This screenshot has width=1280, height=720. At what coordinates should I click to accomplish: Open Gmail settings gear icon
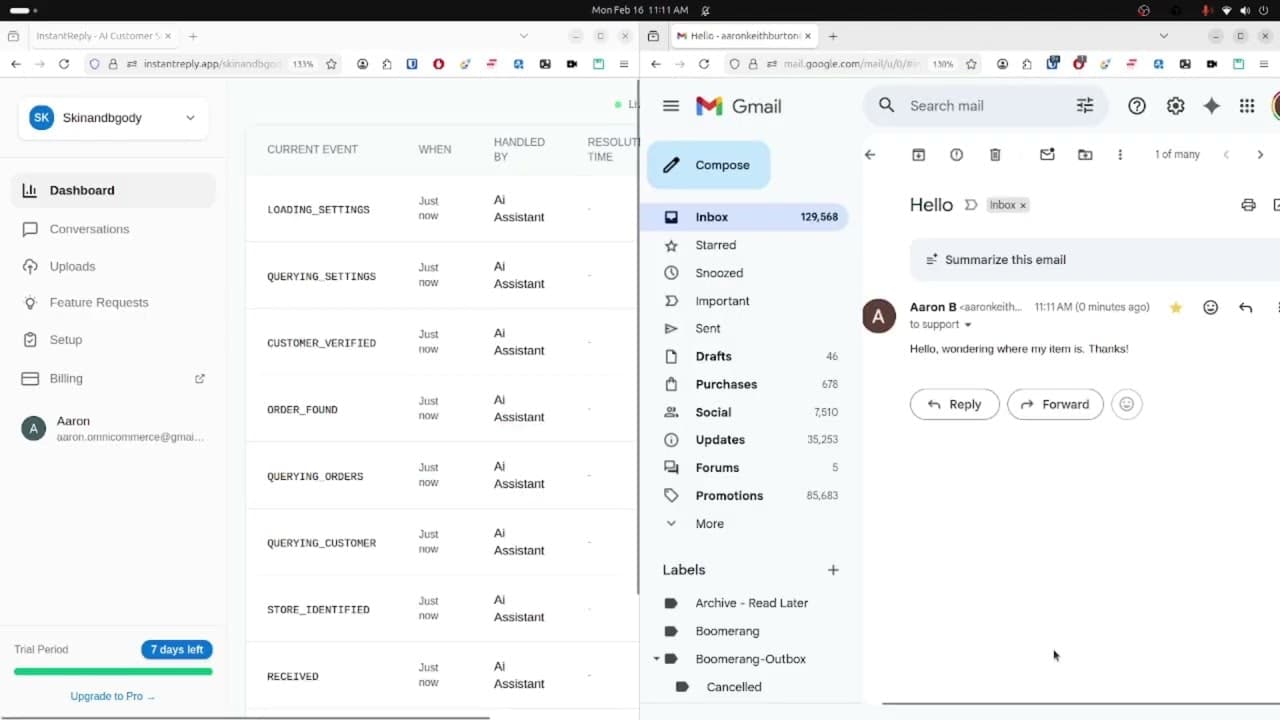click(1176, 105)
